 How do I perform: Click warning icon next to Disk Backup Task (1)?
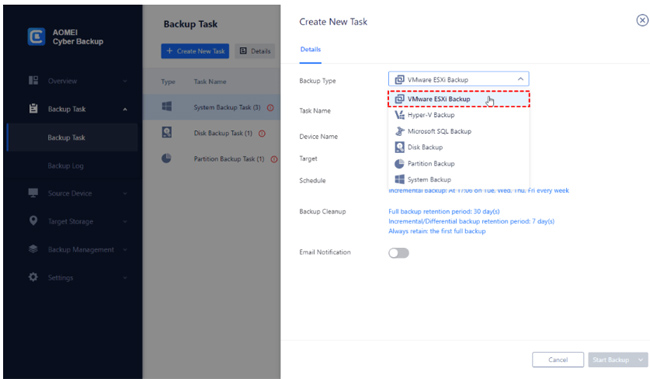[x=262, y=134]
